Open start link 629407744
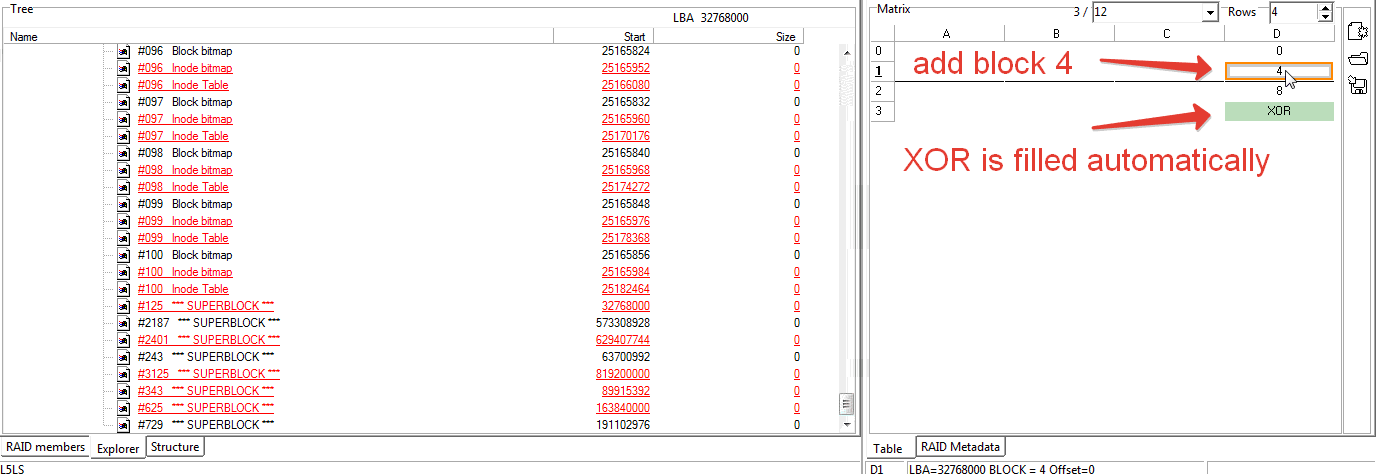1380x474 pixels. click(623, 340)
